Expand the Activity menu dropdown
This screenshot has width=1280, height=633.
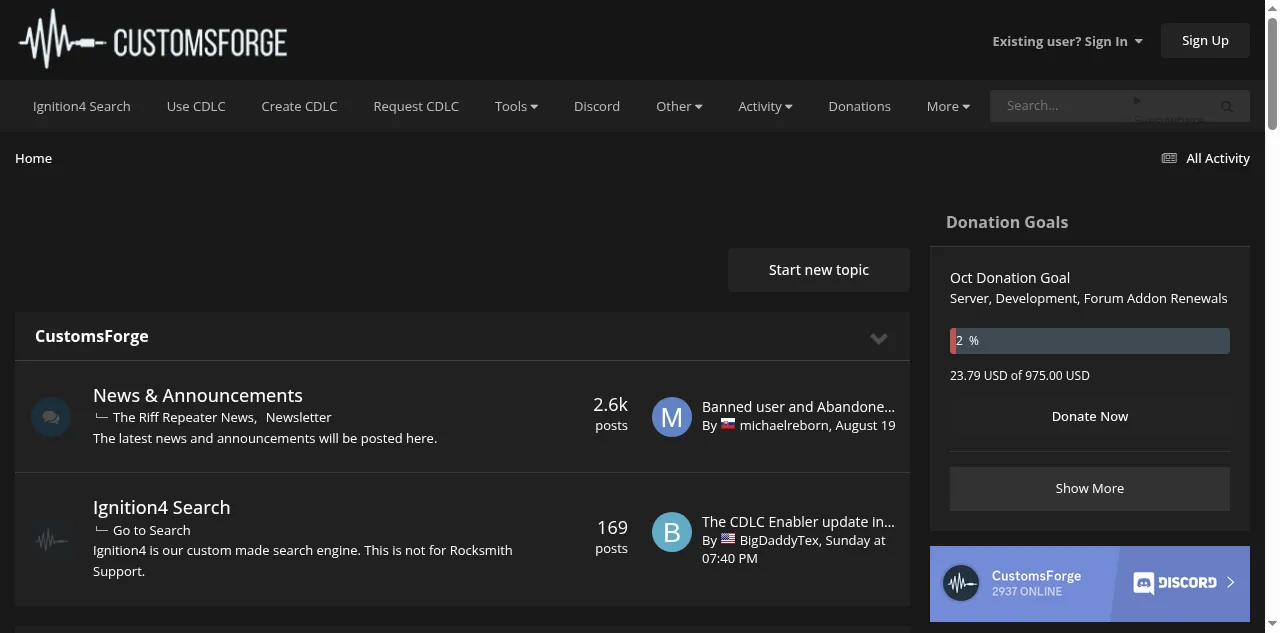765,106
